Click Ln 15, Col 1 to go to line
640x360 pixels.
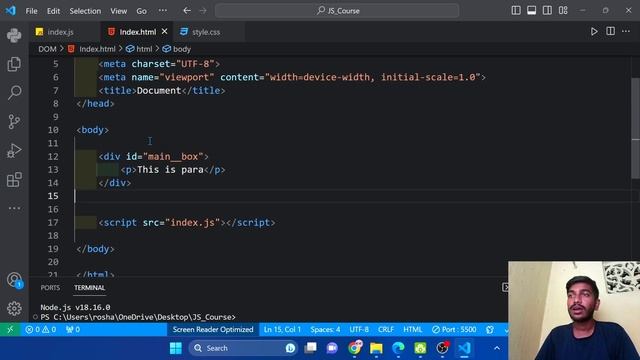[x=282, y=329]
